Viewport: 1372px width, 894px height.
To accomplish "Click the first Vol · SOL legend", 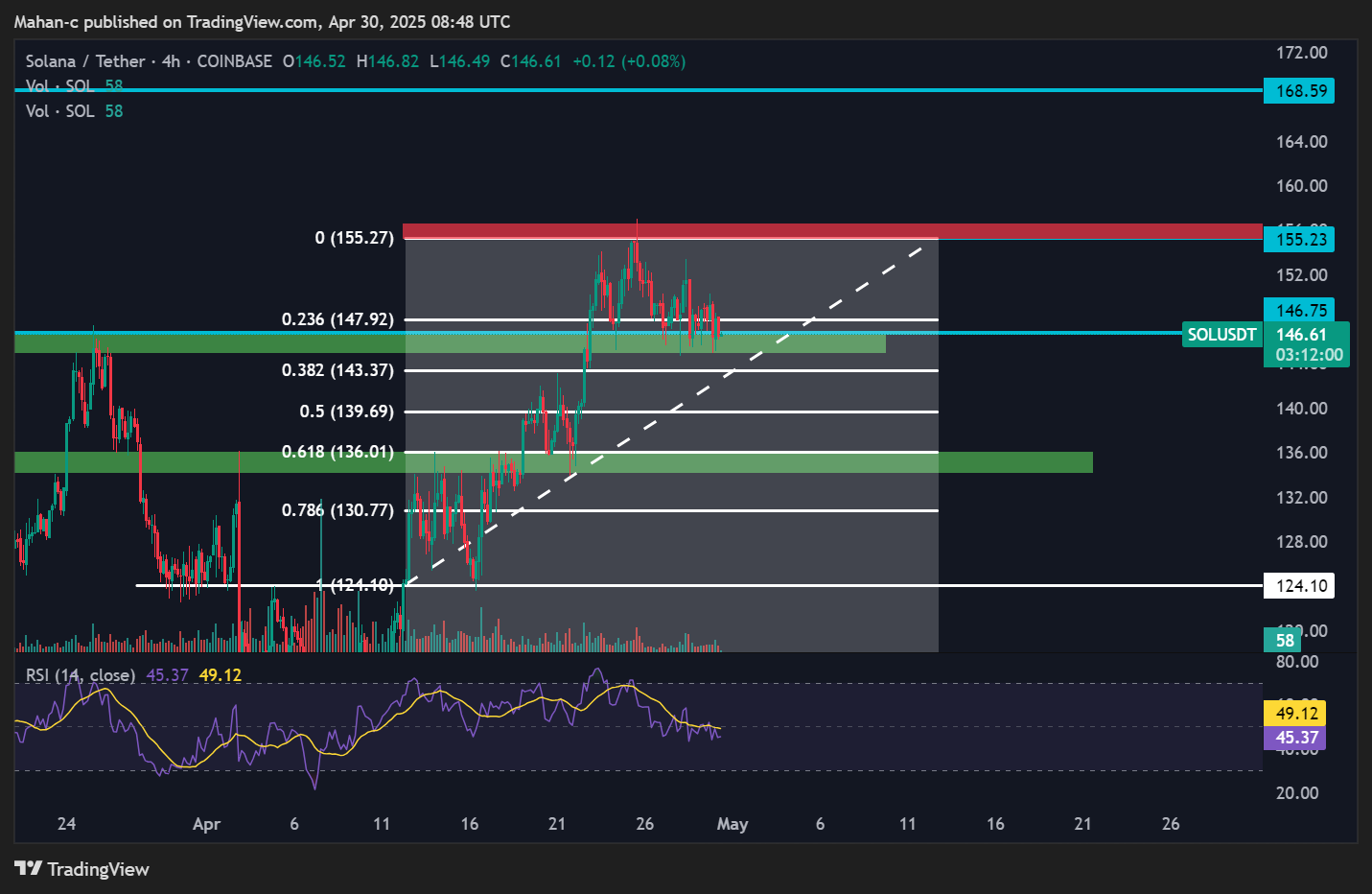I will point(59,86).
